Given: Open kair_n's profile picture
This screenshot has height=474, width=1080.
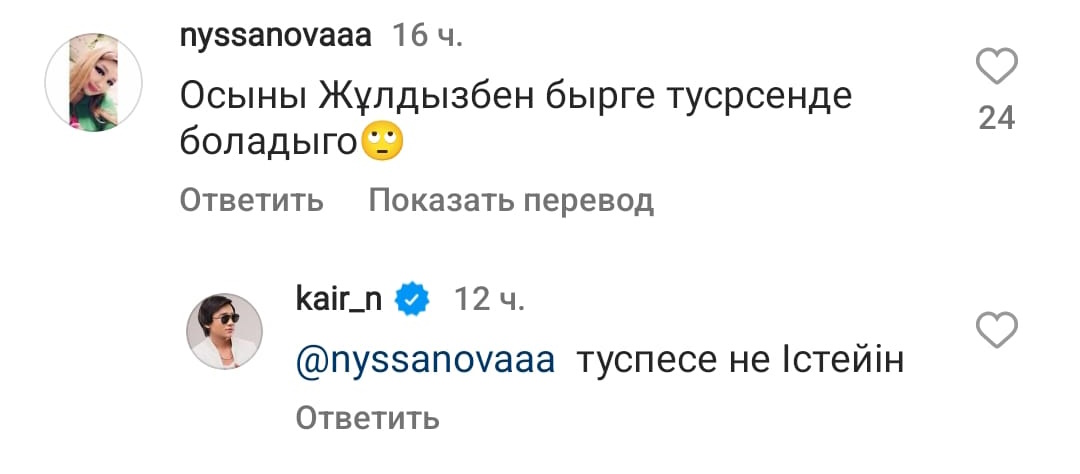Looking at the screenshot, I should pos(225,331).
